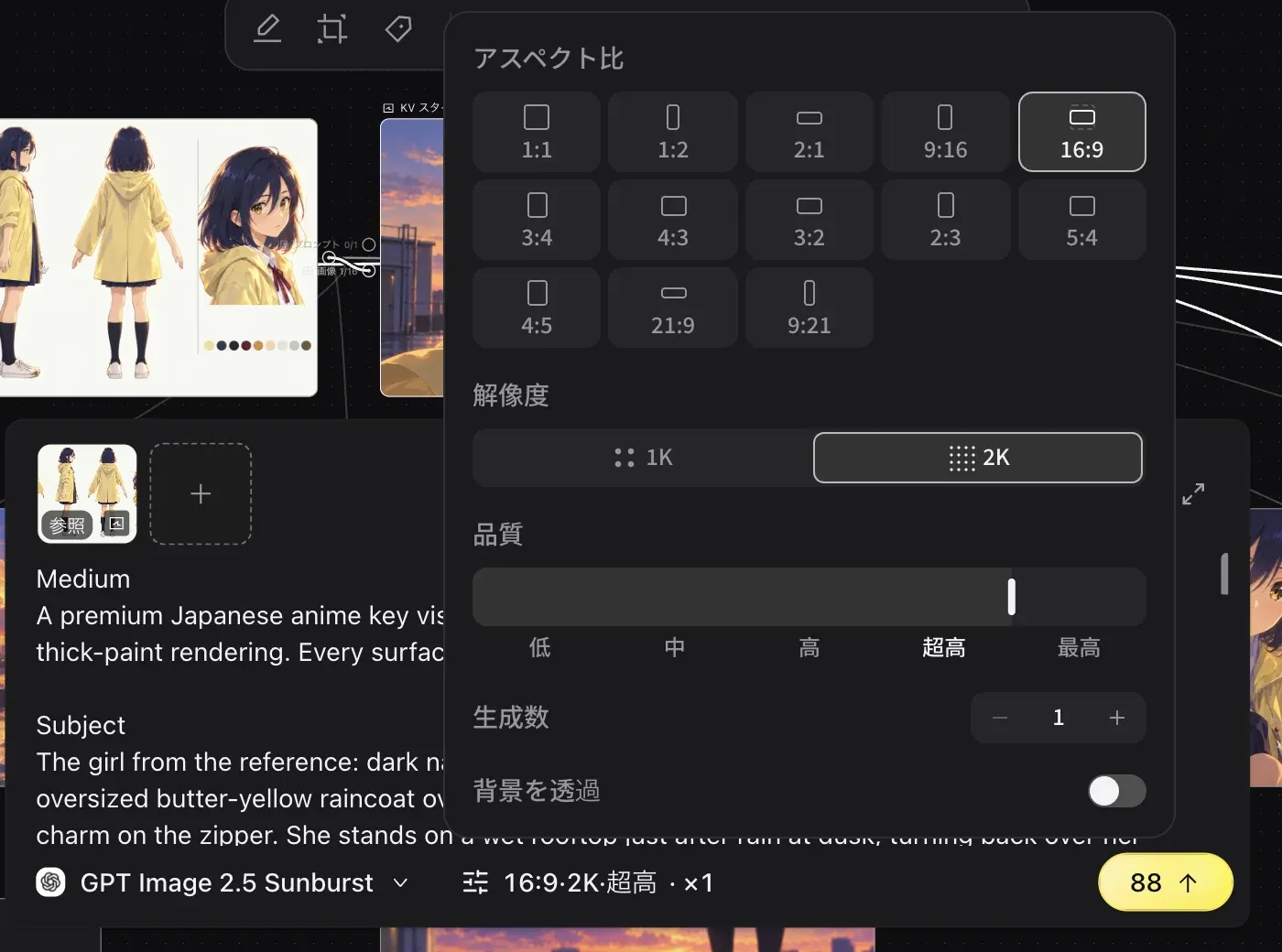1282x952 pixels.
Task: Click the prompt panel vertical scrollbar
Action: (1224, 574)
